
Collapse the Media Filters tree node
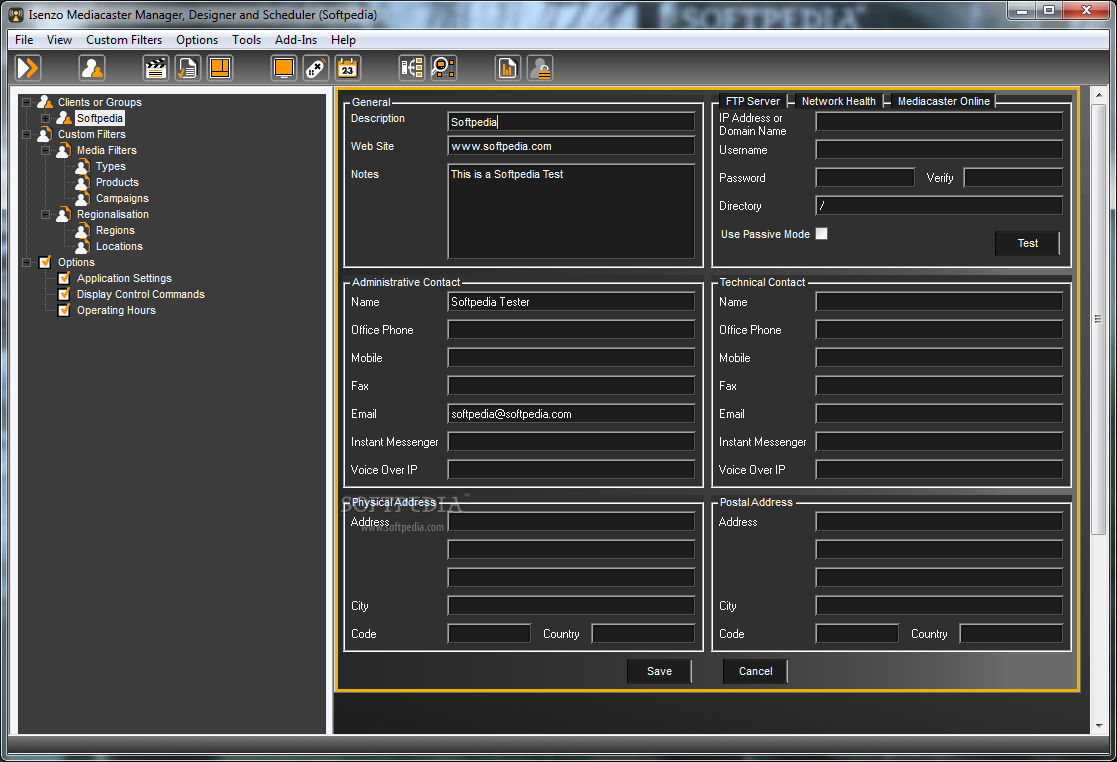tap(46, 150)
